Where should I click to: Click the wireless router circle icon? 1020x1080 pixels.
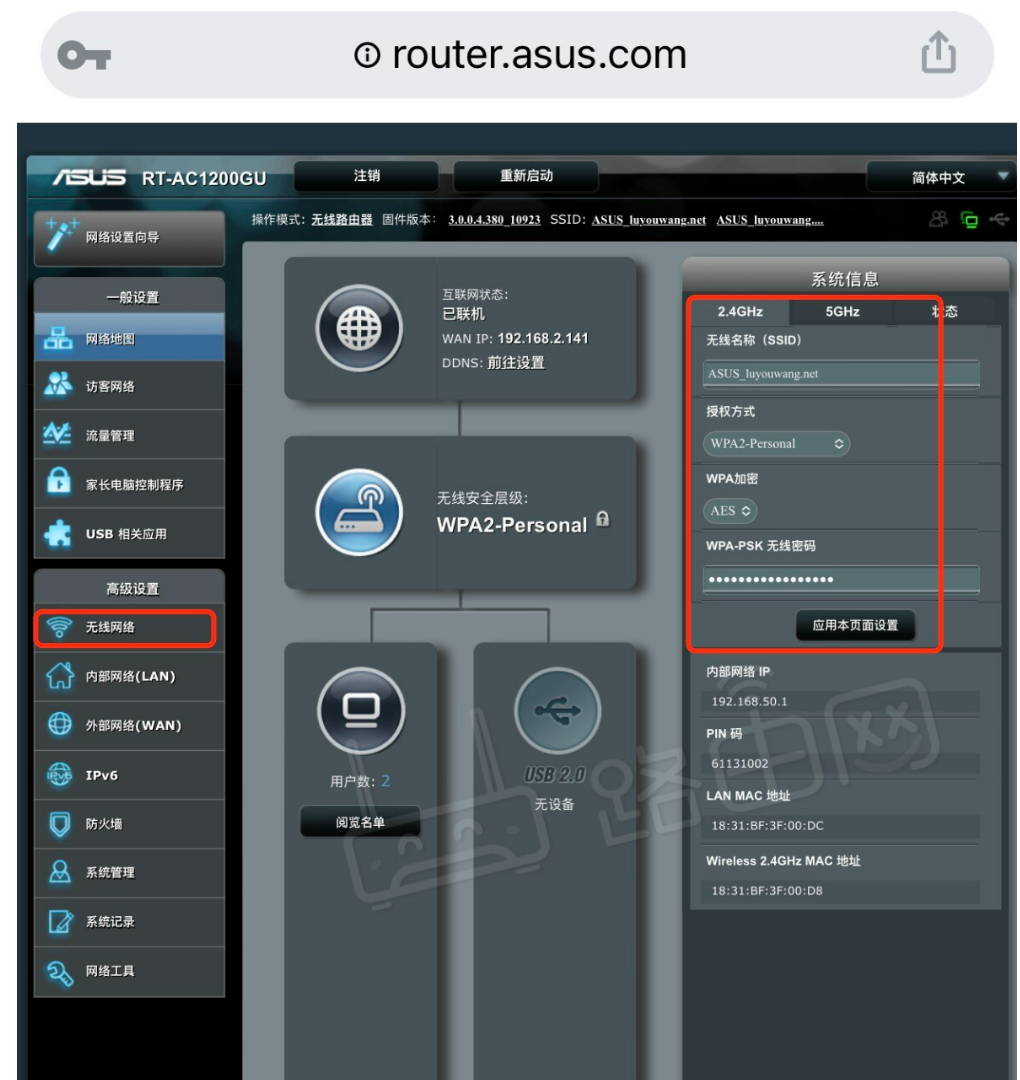coord(359,512)
